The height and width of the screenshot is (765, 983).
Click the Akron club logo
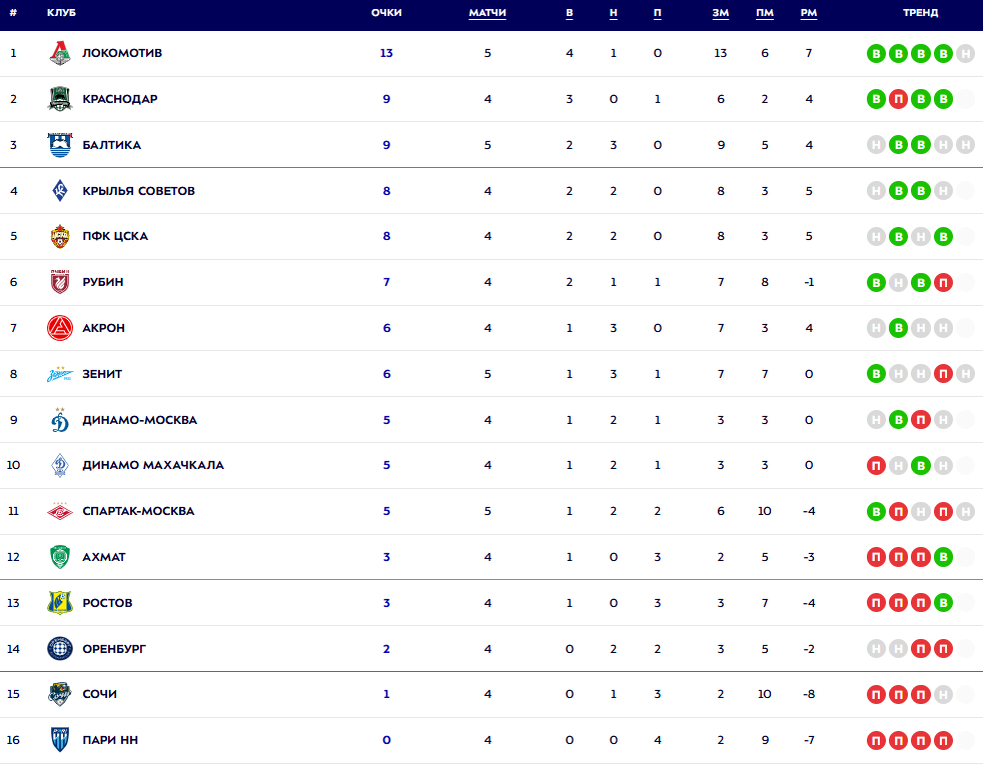tap(61, 328)
